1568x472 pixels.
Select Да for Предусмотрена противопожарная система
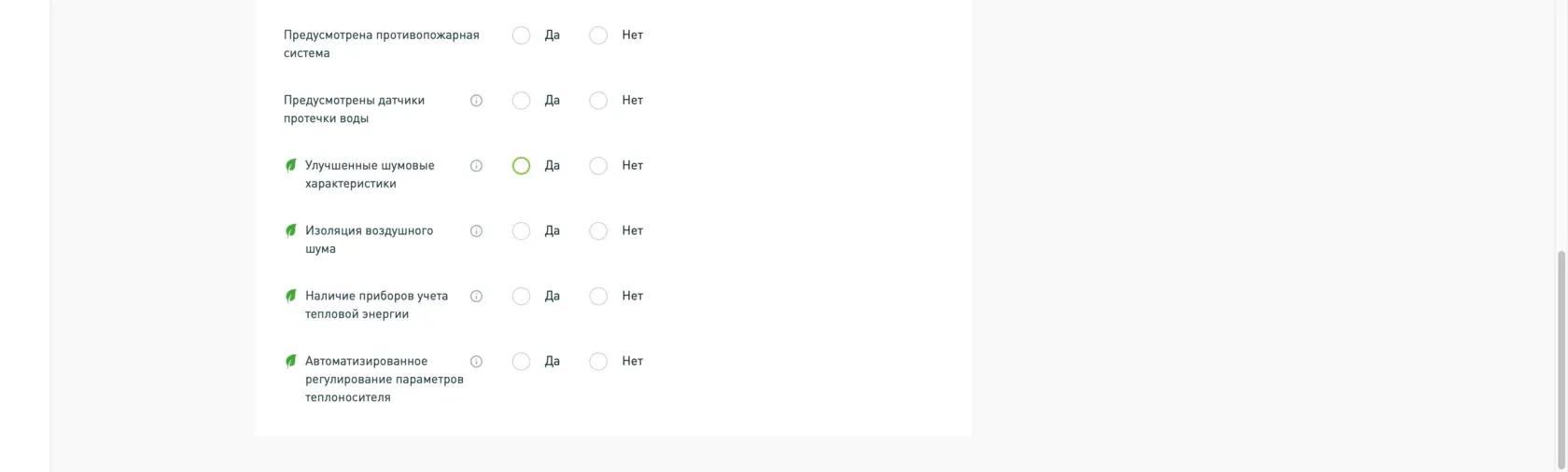521,35
